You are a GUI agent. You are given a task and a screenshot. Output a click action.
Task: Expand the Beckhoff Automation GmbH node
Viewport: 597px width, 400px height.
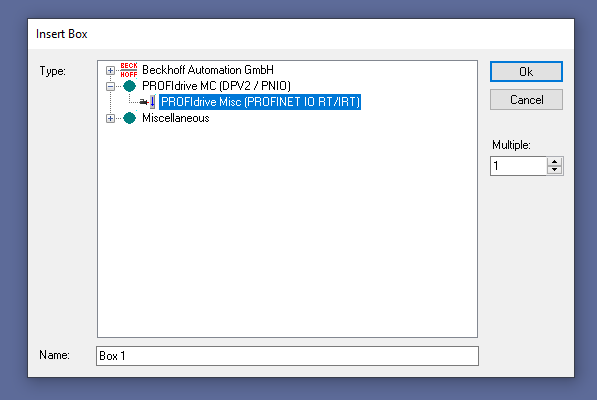click(110, 70)
